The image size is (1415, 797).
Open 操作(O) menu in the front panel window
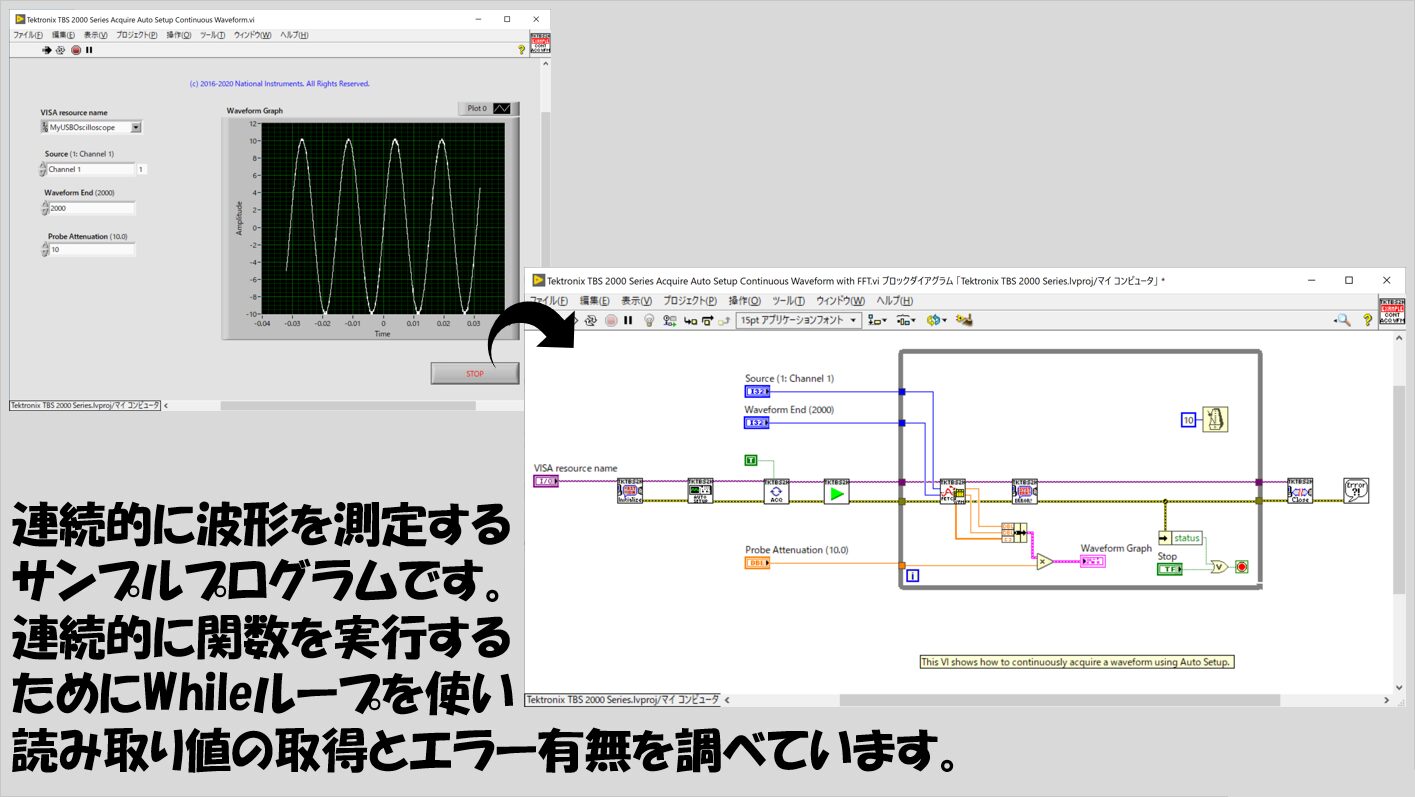pos(178,35)
